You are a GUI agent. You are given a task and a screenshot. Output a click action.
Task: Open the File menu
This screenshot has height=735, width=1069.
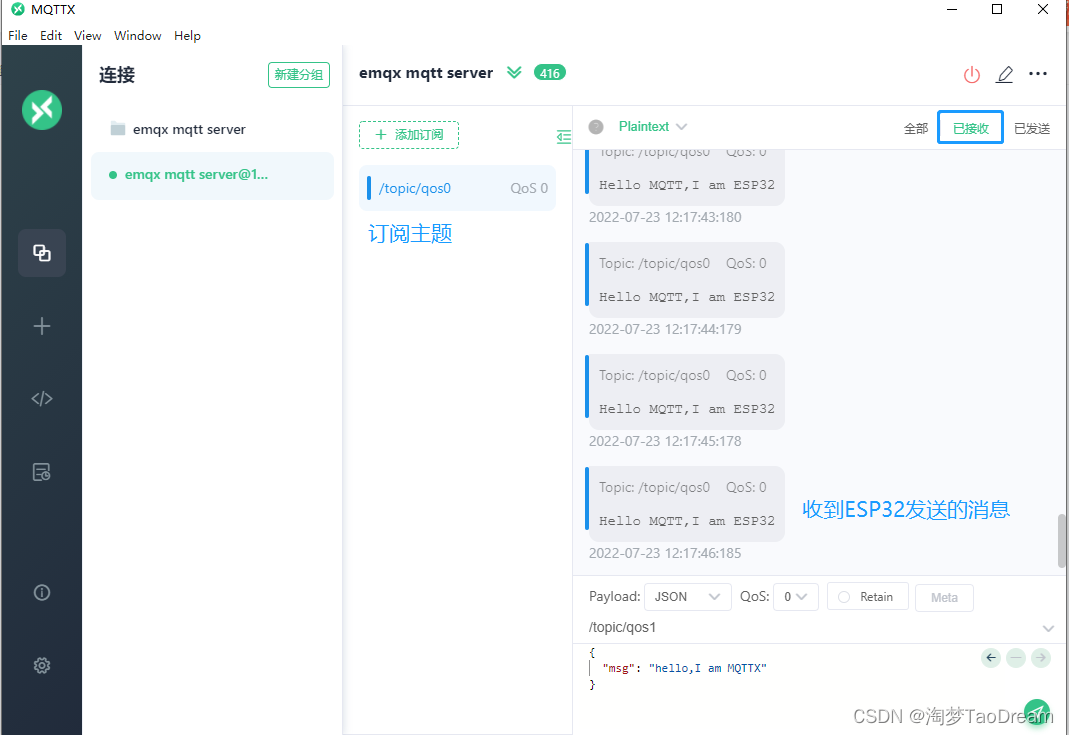tap(18, 35)
